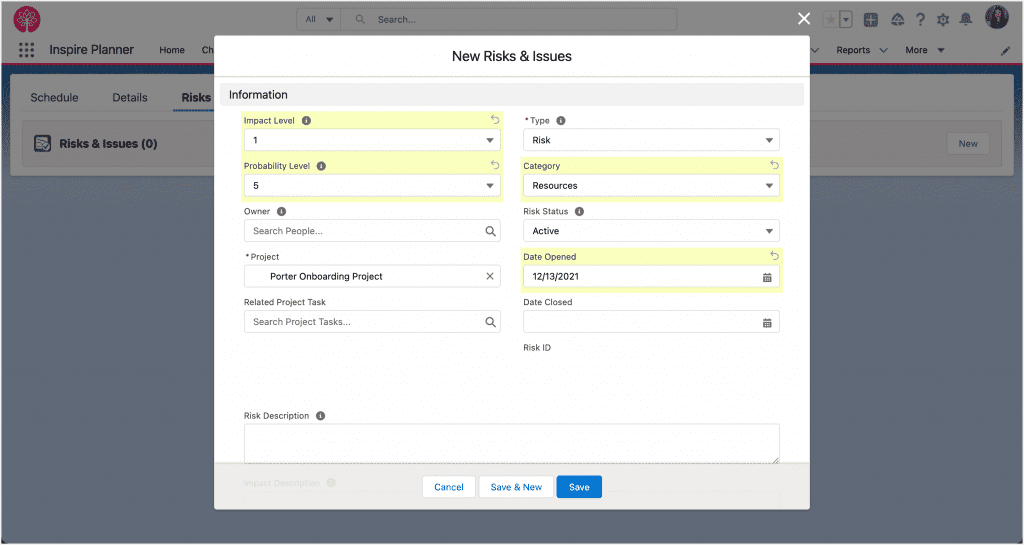The width and height of the screenshot is (1024, 545).
Task: Expand the Impact Level dropdown
Action: [372, 140]
